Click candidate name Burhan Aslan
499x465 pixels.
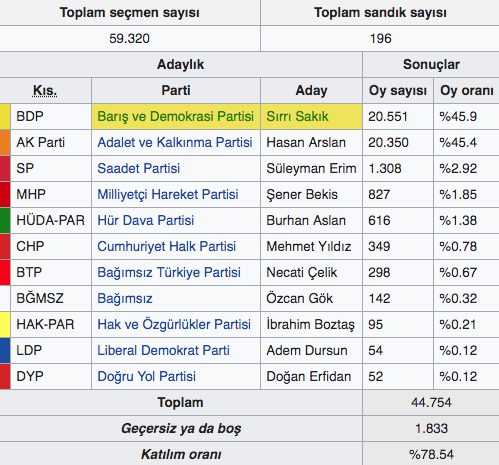click(306, 220)
